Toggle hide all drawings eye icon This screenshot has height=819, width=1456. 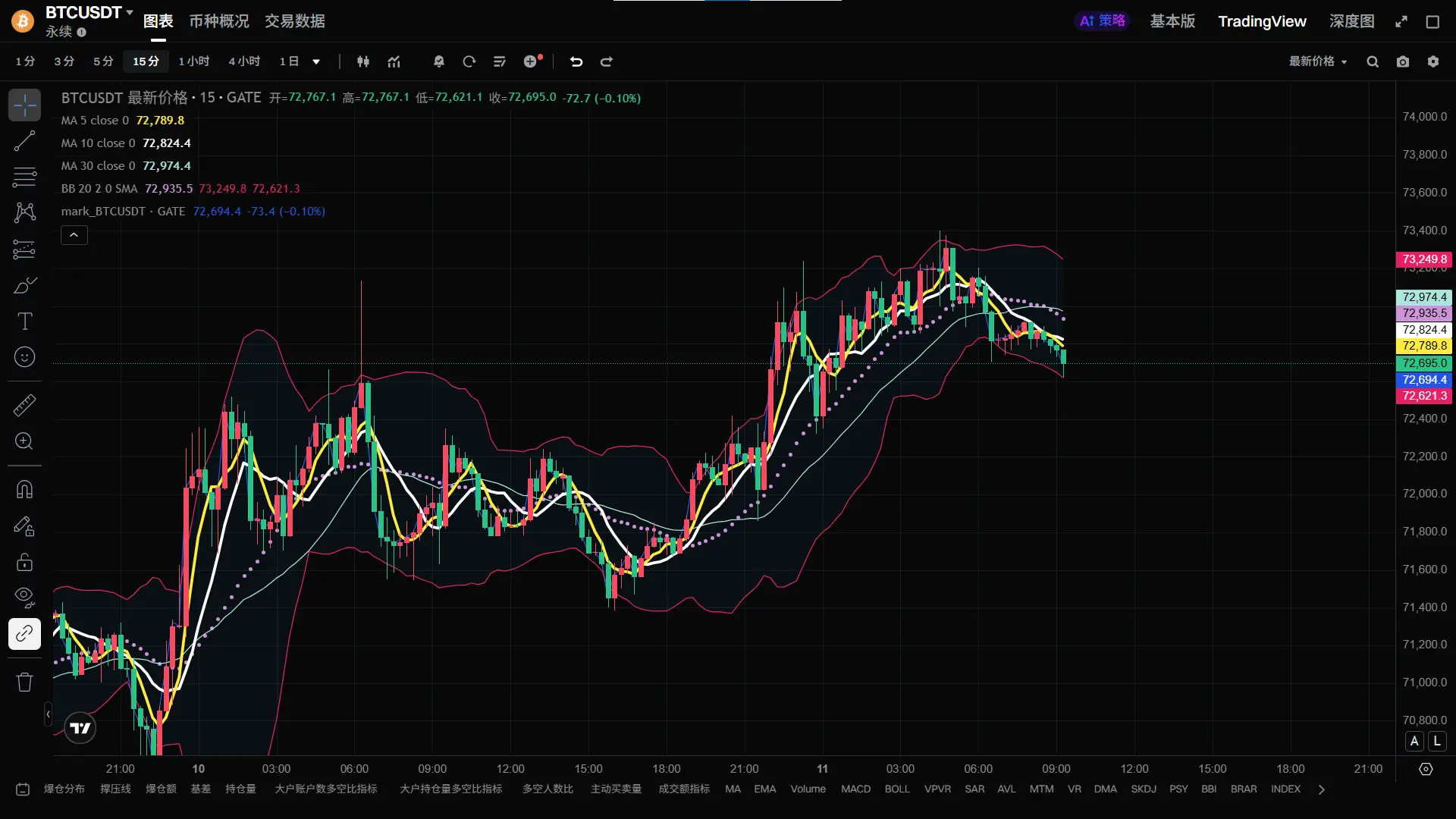point(24,597)
